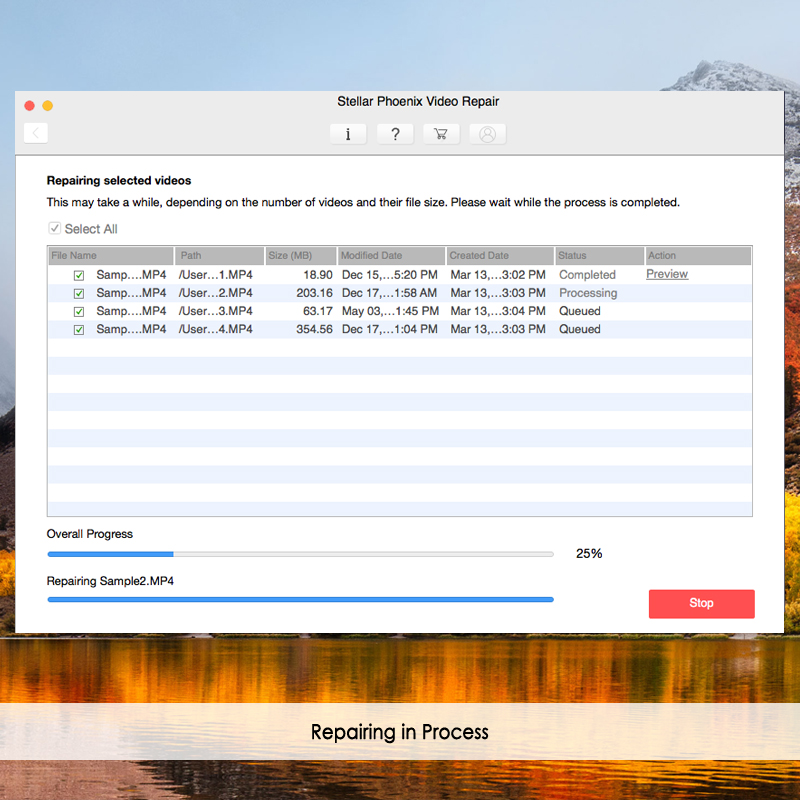
Task: Sort by the Created Date column header
Action: [x=501, y=256]
